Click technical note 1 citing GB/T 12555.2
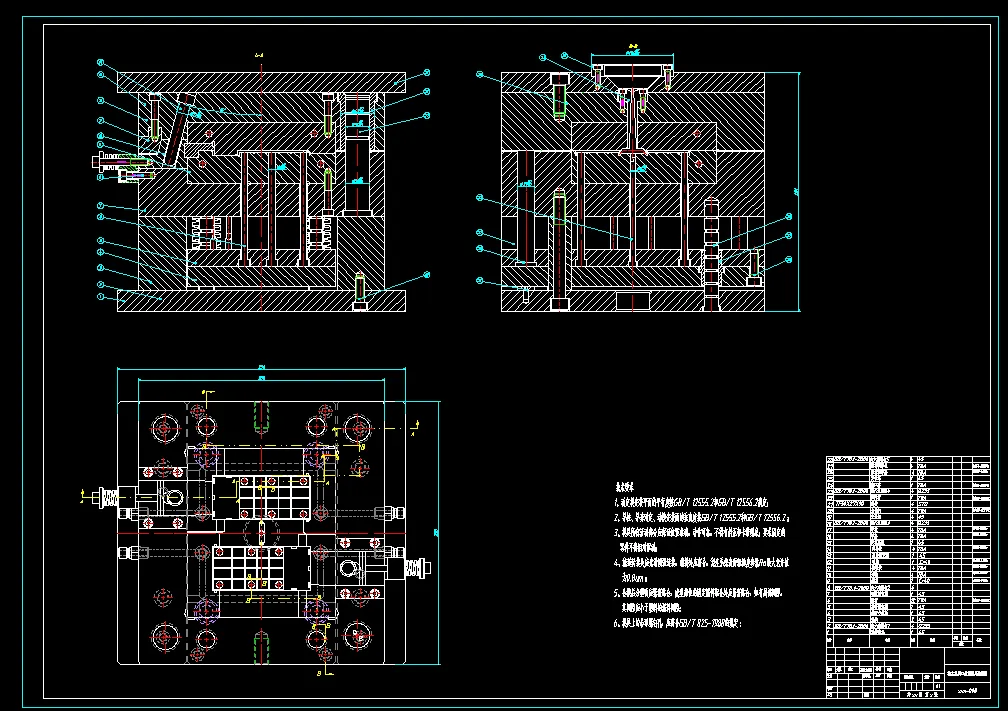This screenshot has width=1008, height=711. 691,502
